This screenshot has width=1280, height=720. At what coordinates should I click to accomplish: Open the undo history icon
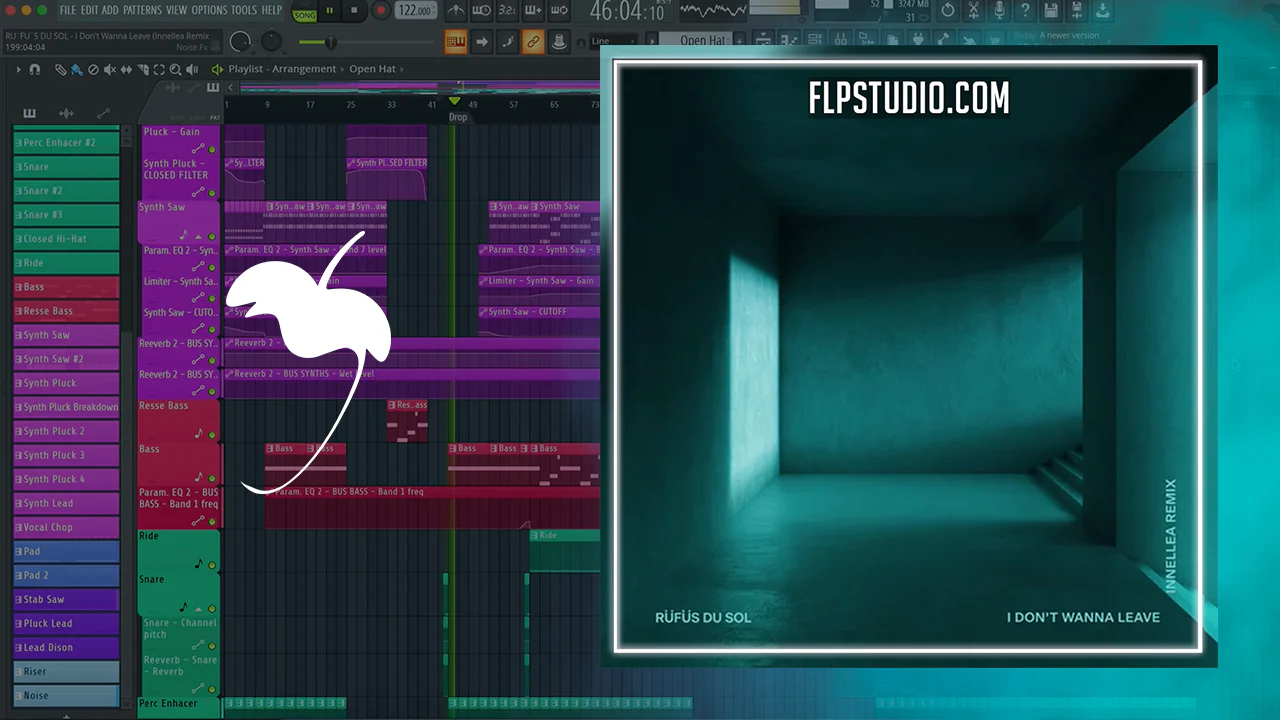click(x=949, y=11)
